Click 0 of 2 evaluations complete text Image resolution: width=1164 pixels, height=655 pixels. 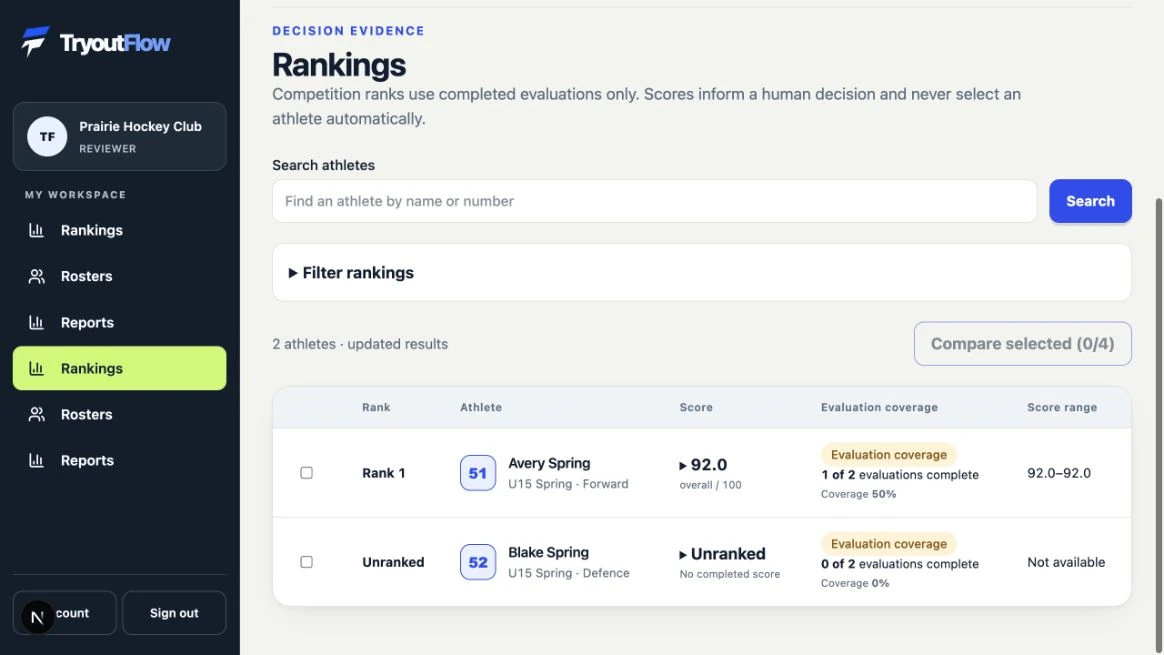pos(899,564)
